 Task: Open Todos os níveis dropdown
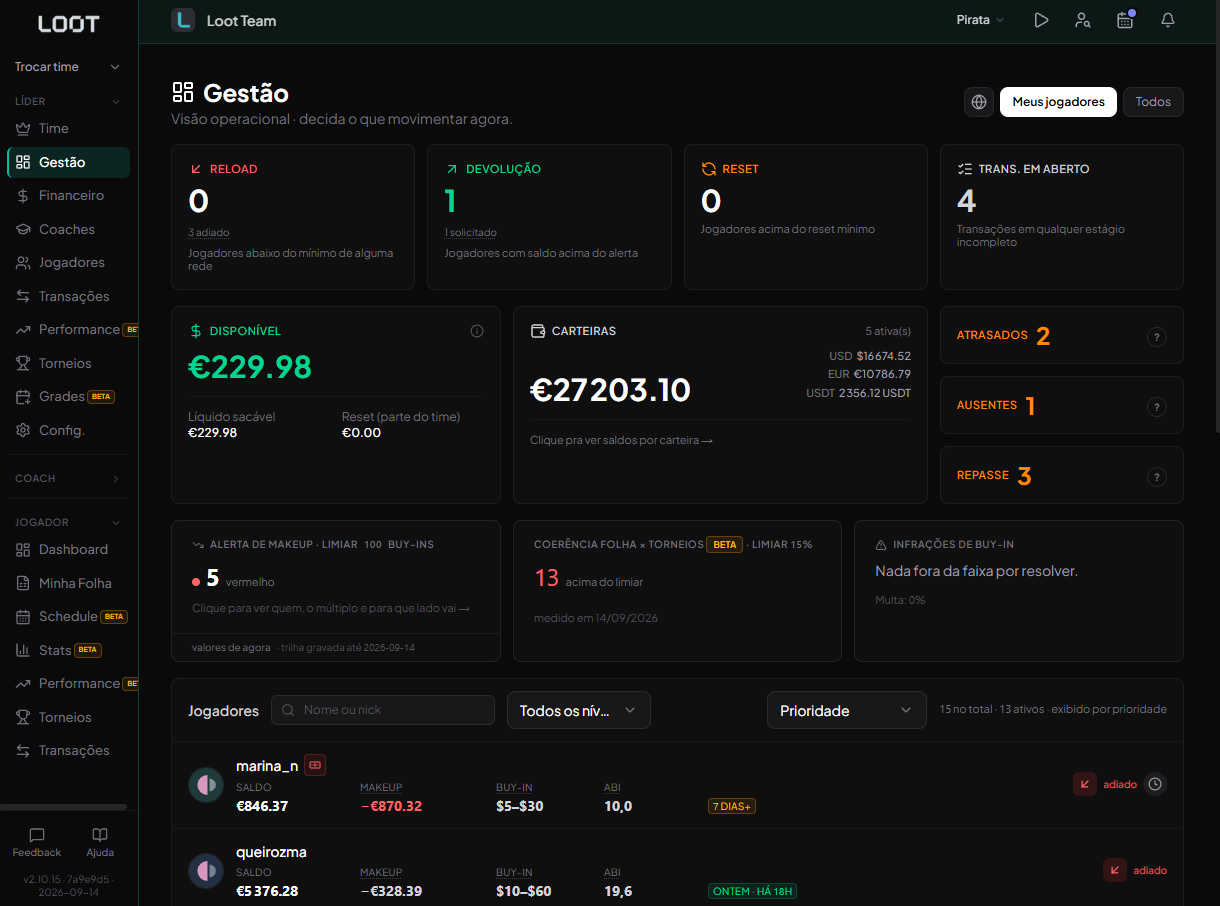(579, 710)
